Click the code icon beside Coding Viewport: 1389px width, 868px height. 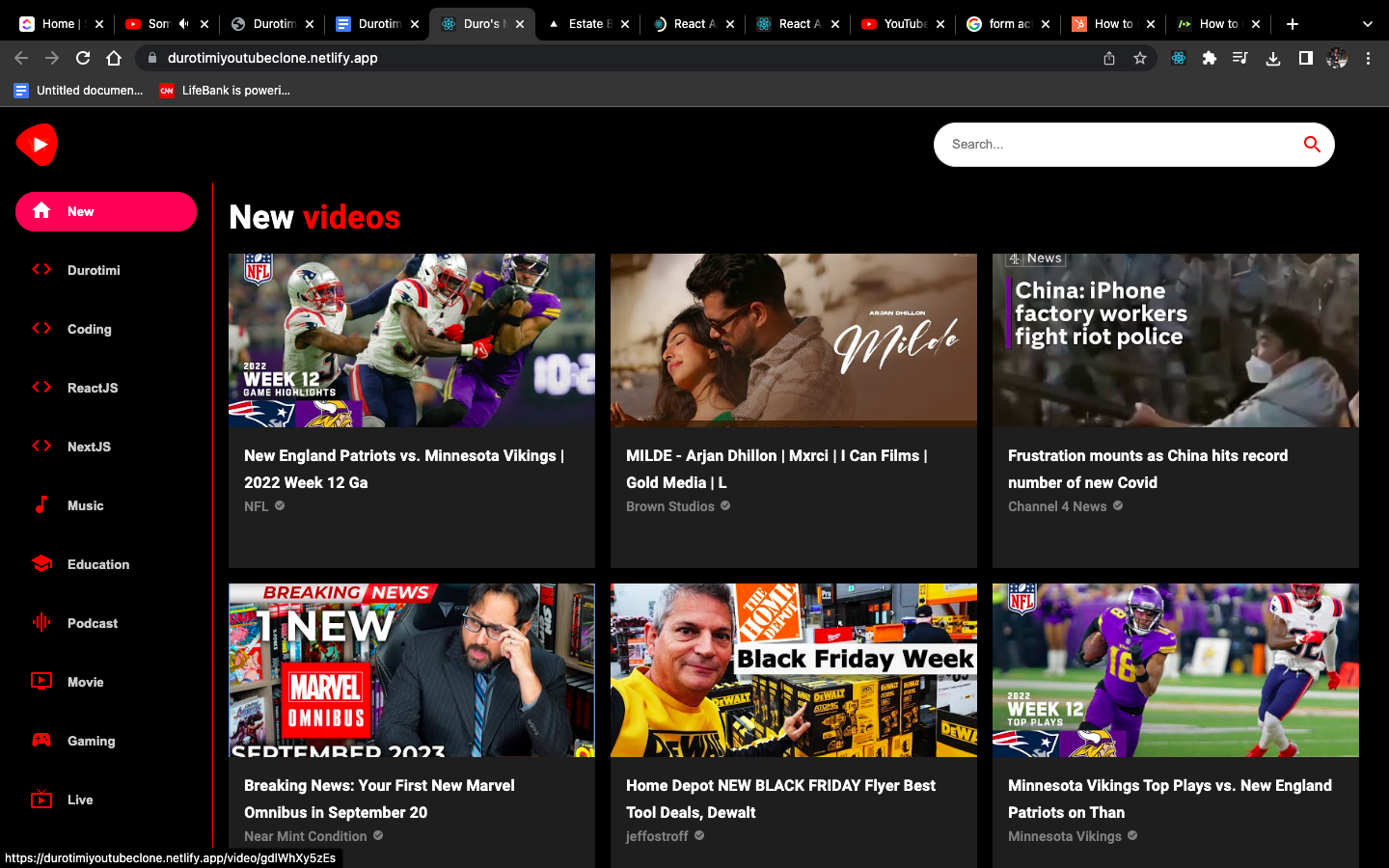(x=41, y=328)
